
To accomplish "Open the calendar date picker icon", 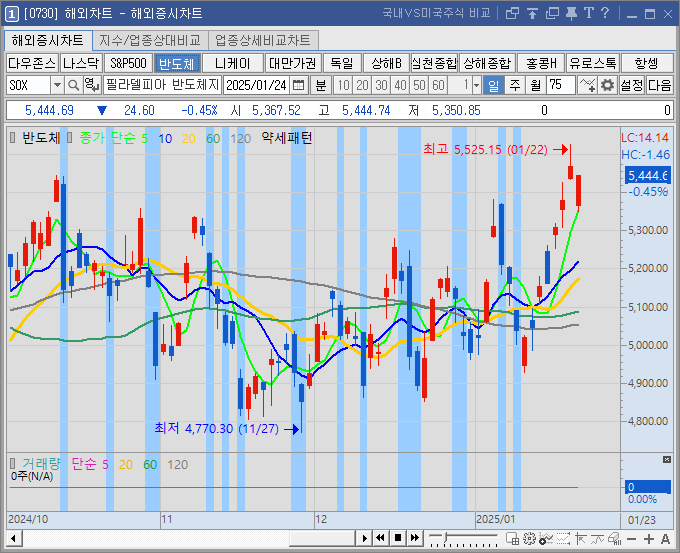I will [x=298, y=85].
